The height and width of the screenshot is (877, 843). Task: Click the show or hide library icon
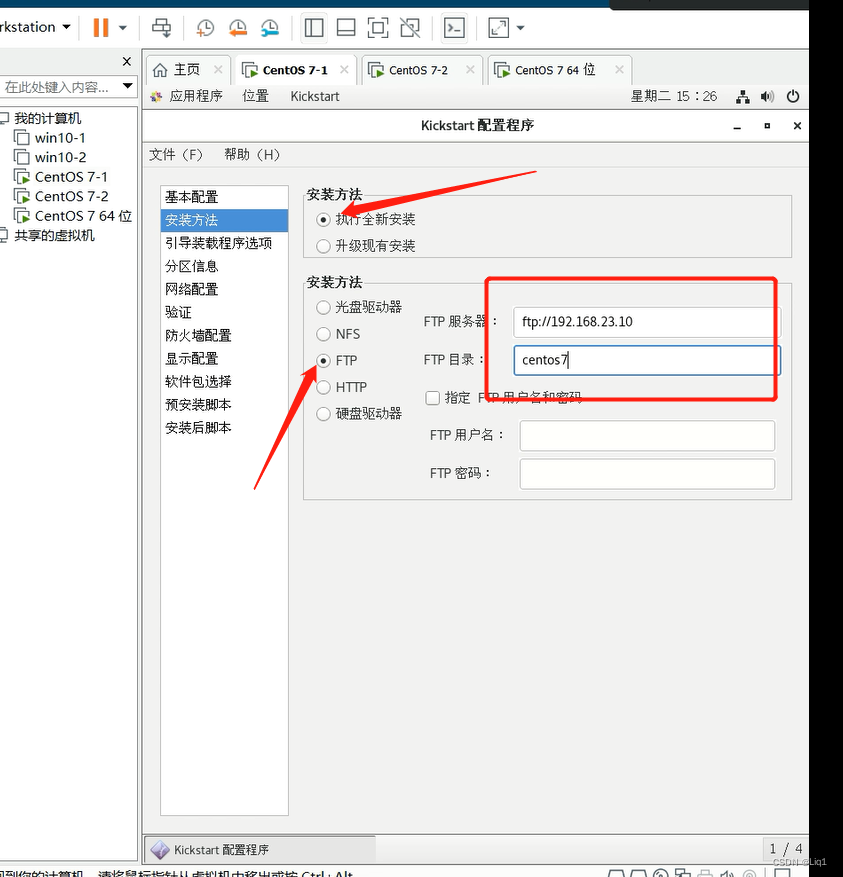(x=313, y=28)
